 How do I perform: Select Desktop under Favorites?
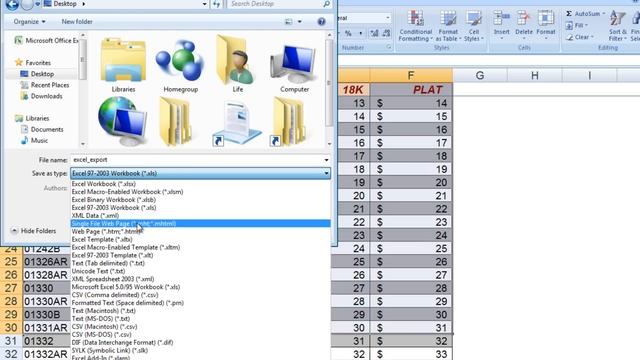tap(42, 74)
